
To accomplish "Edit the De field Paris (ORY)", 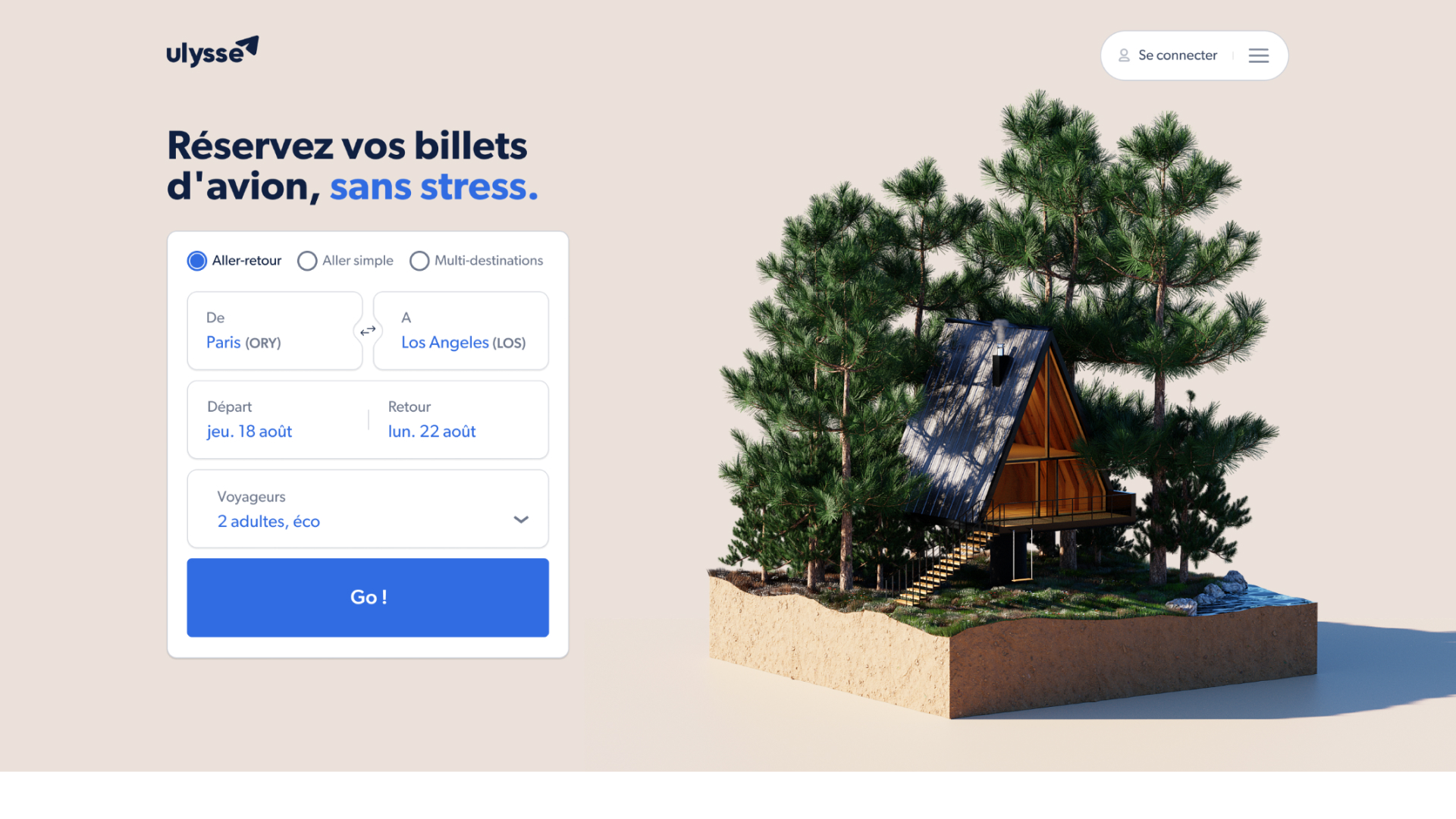I will [x=275, y=331].
